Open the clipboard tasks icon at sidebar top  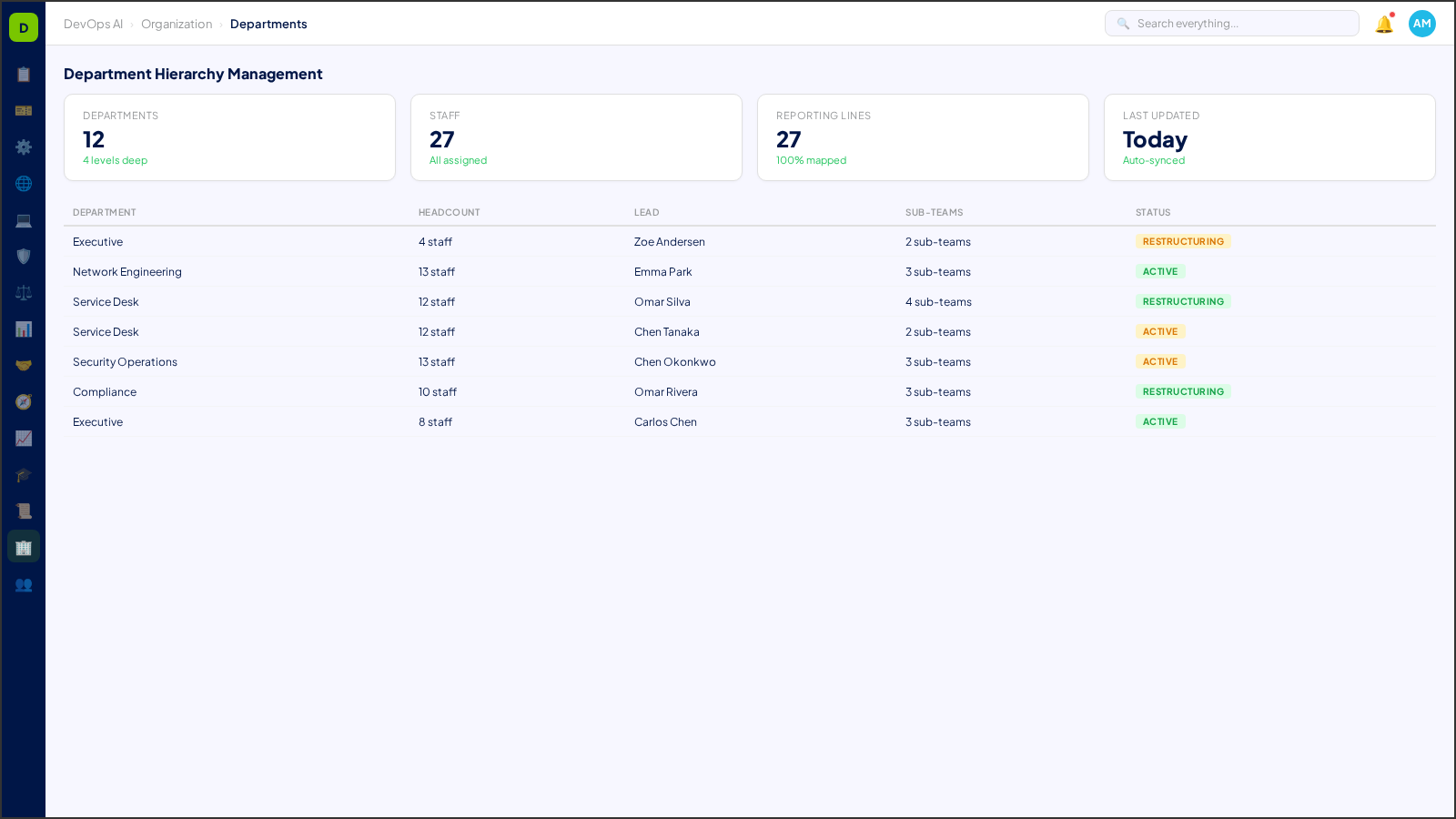pyautogui.click(x=24, y=75)
